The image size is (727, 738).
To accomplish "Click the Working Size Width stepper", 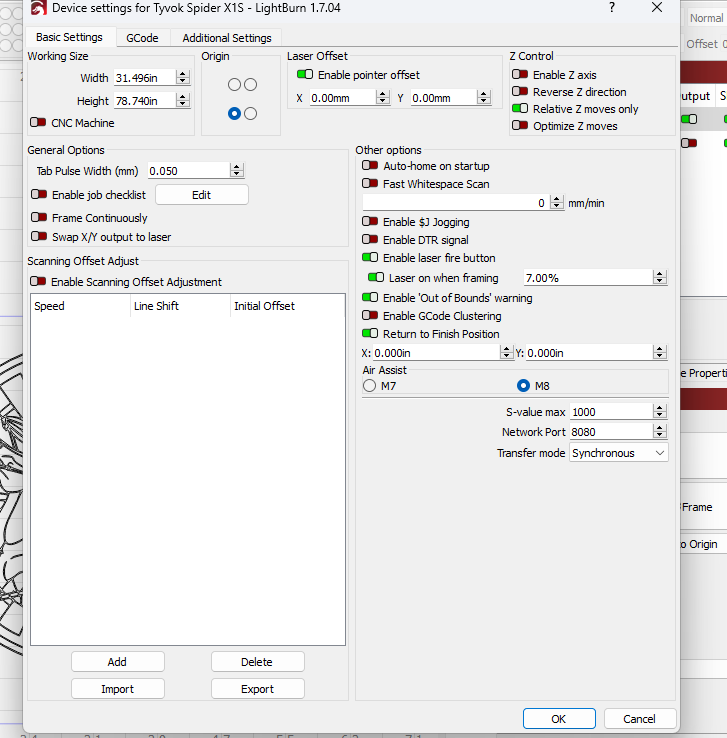I will [183, 77].
